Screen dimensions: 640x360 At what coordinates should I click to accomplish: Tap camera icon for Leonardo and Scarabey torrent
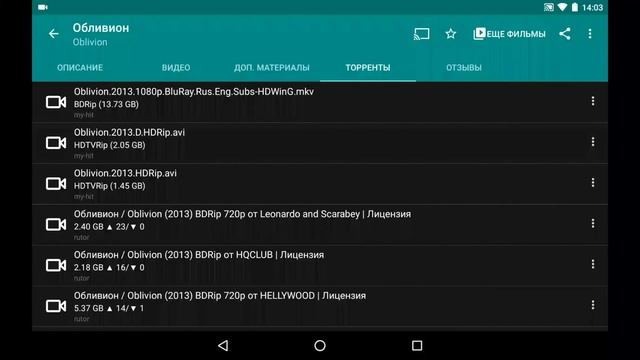(56, 224)
